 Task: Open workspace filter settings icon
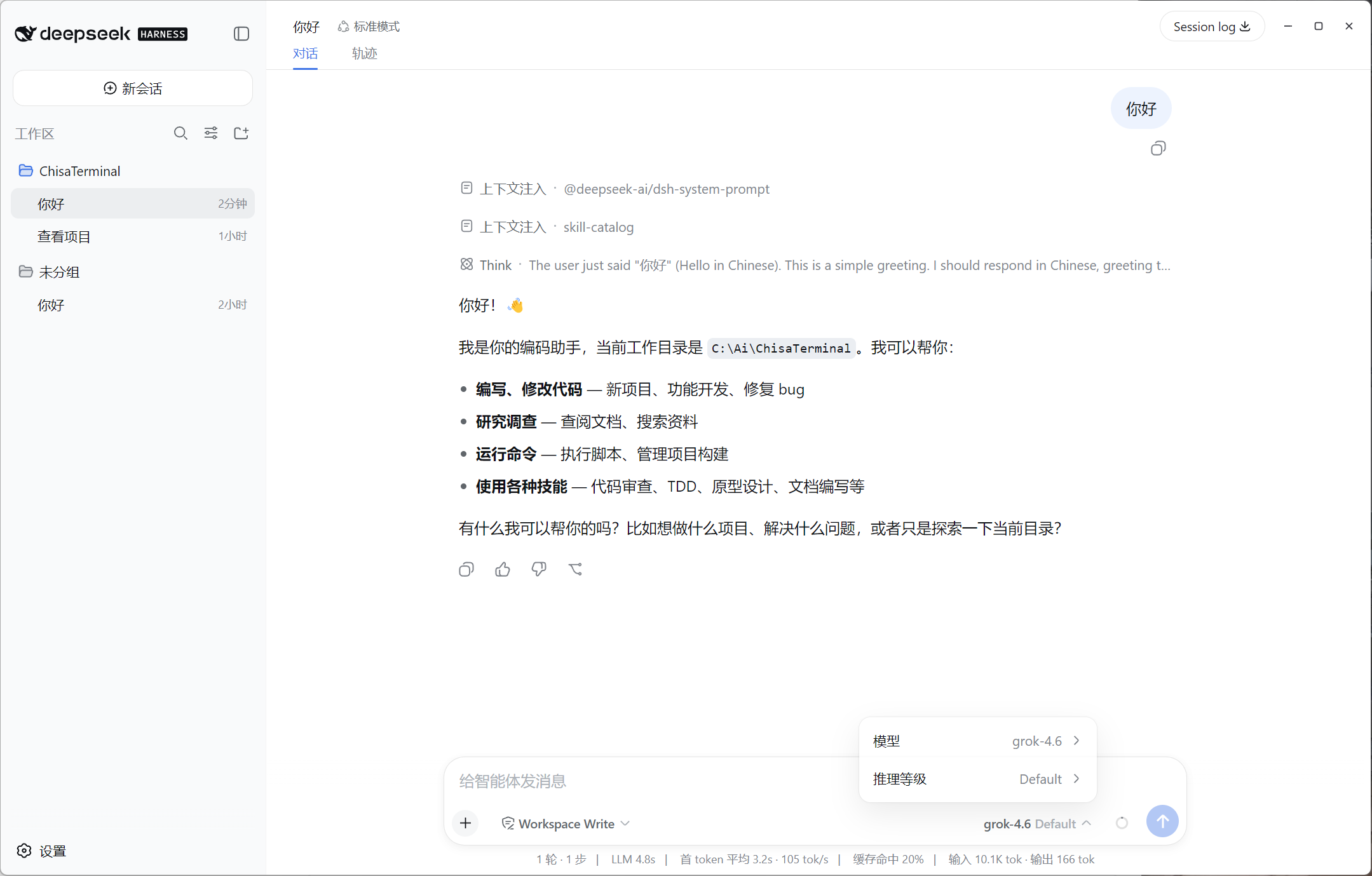pos(211,133)
